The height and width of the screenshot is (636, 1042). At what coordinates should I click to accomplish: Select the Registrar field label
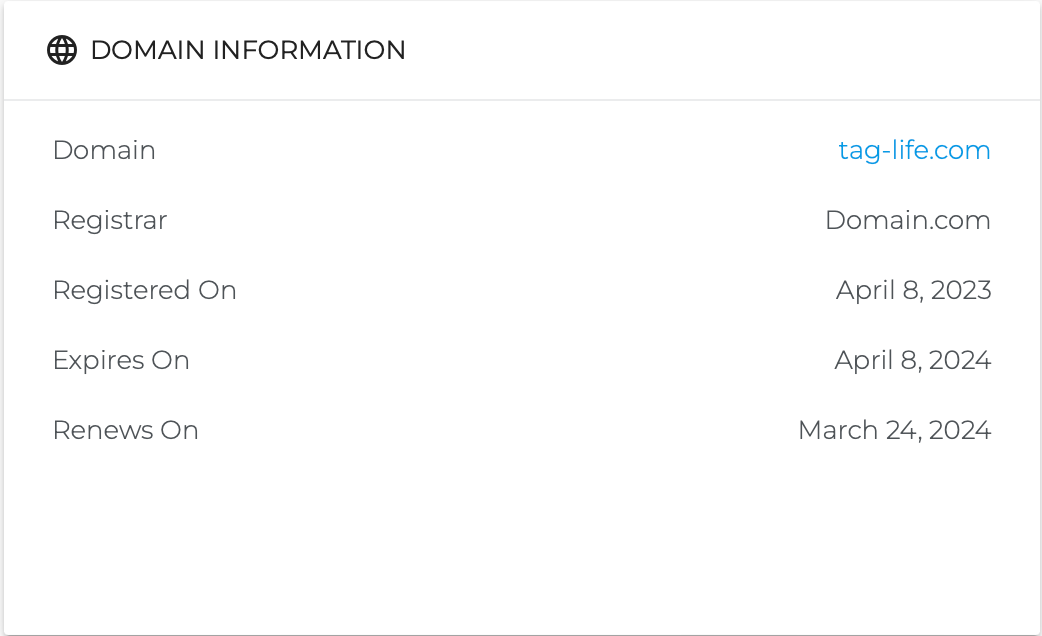click(x=110, y=220)
